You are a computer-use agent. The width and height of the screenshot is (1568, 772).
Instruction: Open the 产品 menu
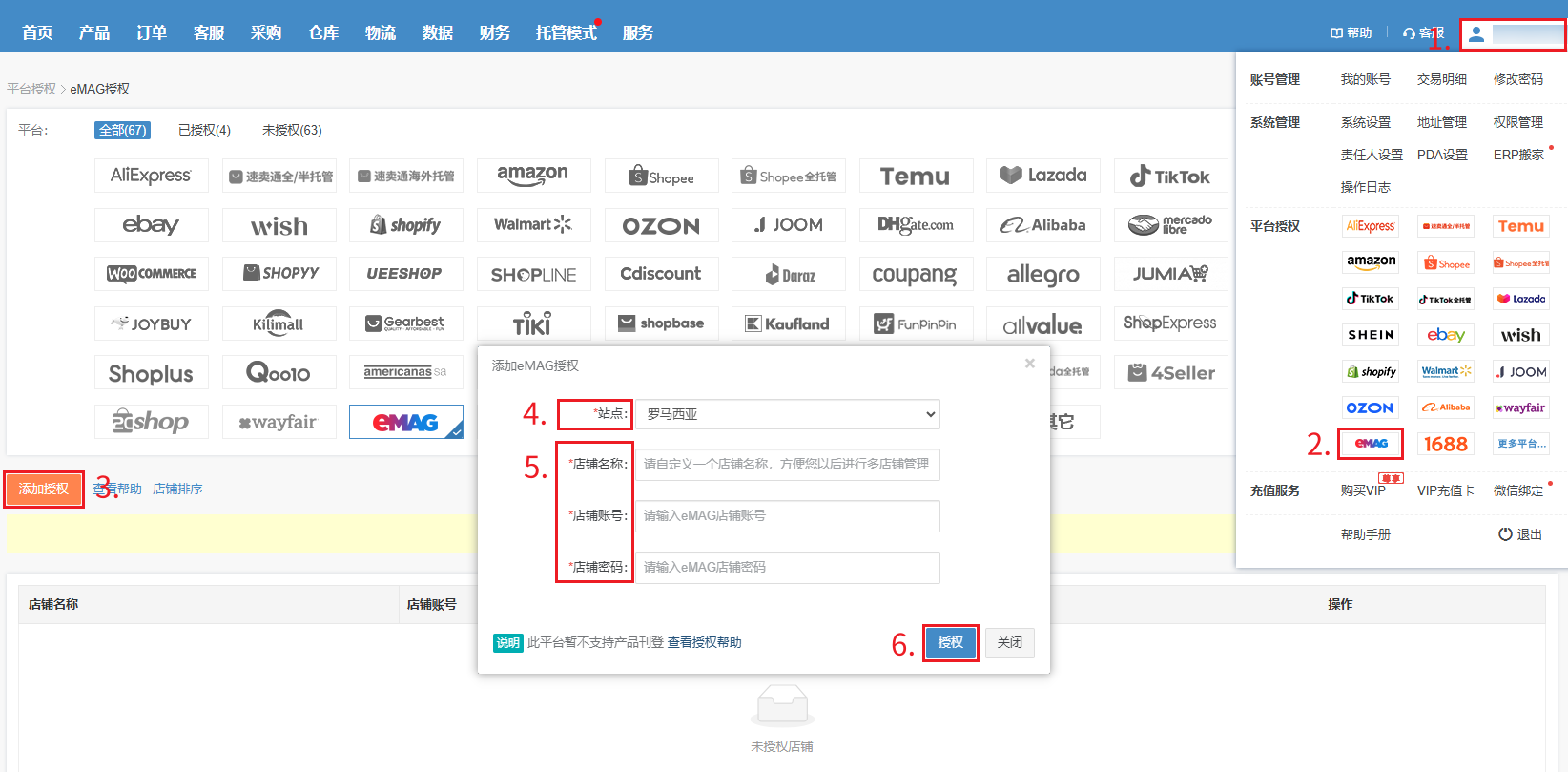pyautogui.click(x=94, y=32)
